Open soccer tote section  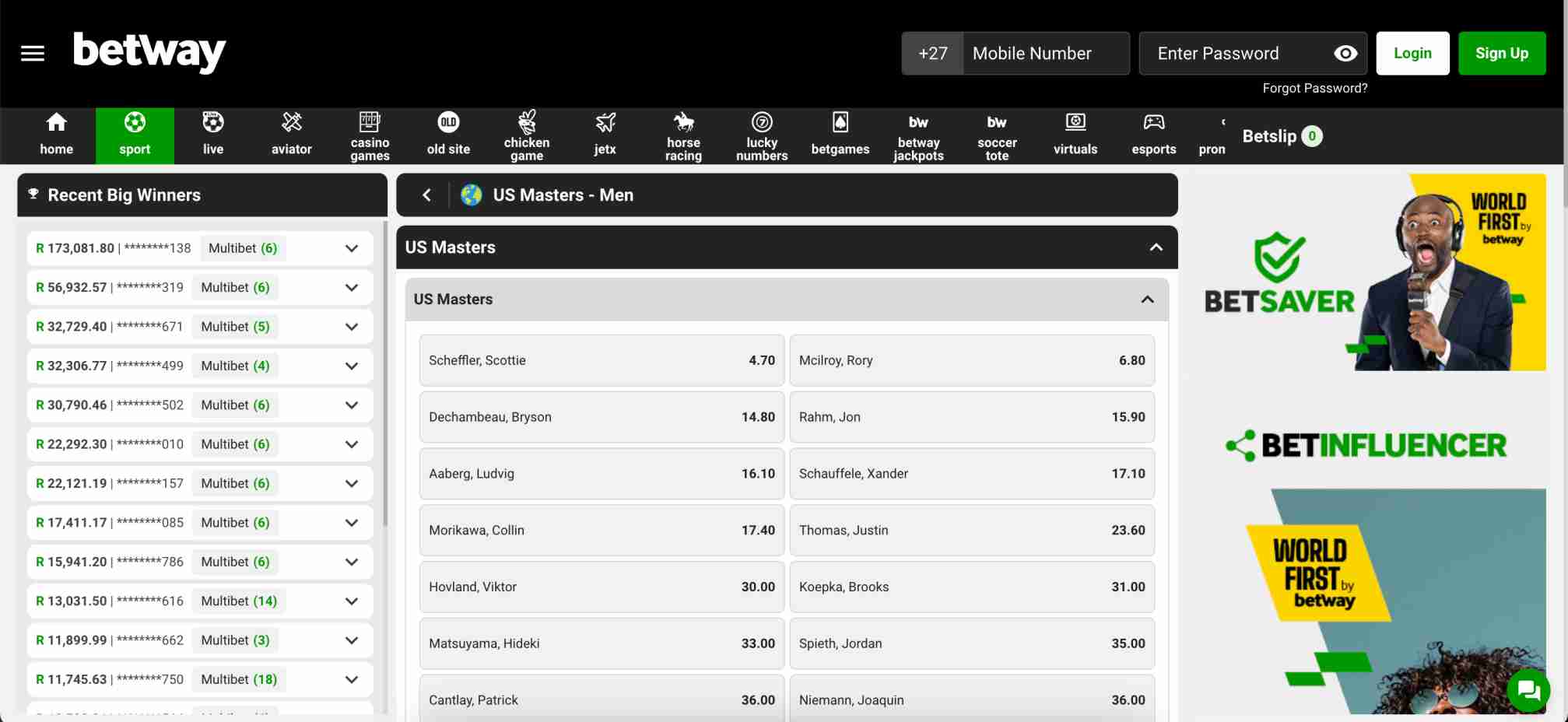click(x=997, y=135)
